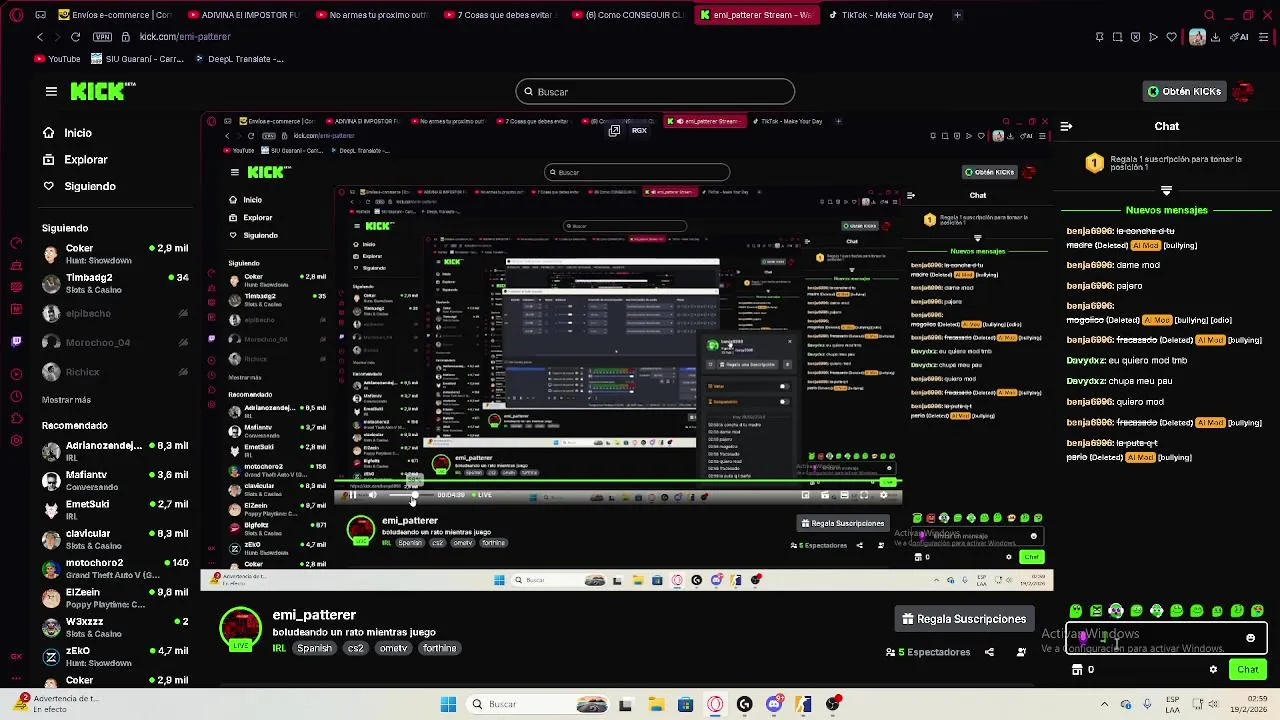Send message with Chat button

click(x=1248, y=670)
